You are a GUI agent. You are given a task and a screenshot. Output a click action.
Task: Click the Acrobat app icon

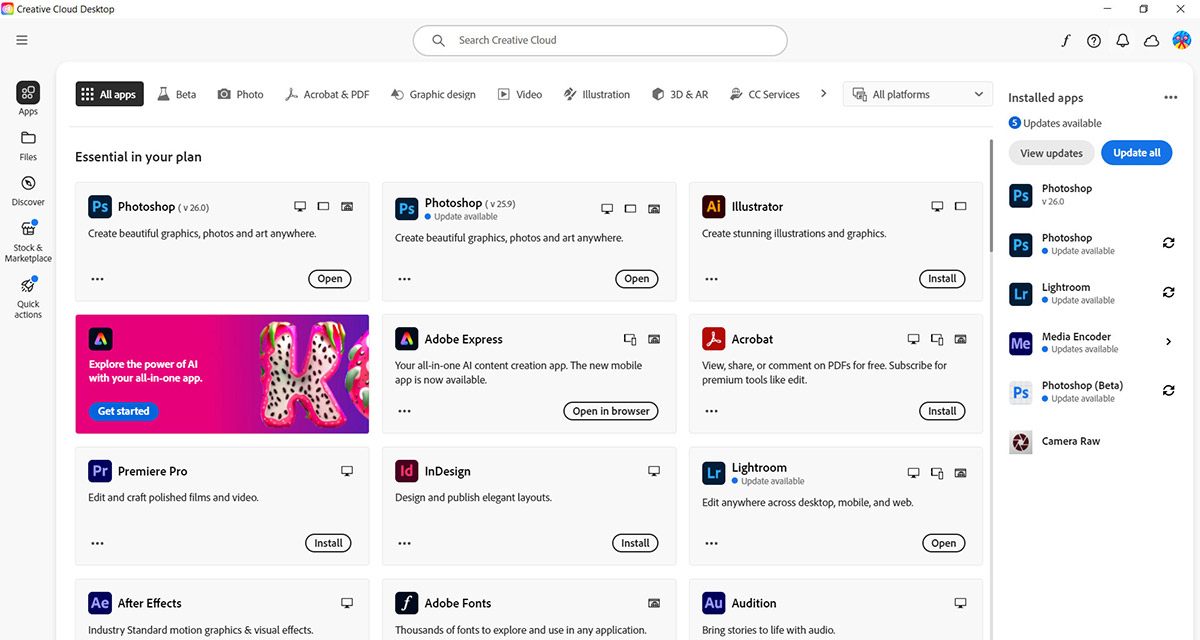[713, 339]
